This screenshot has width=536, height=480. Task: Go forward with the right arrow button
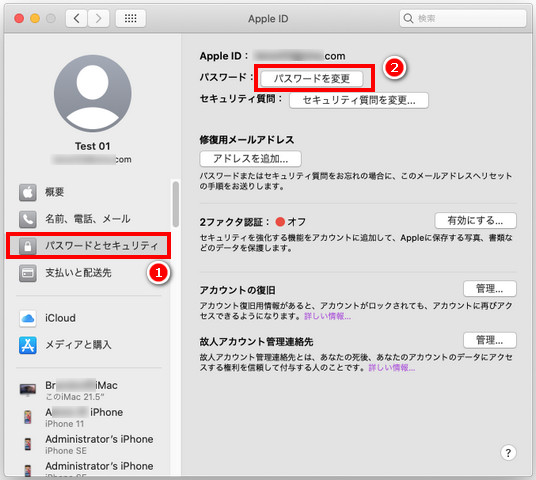98,18
